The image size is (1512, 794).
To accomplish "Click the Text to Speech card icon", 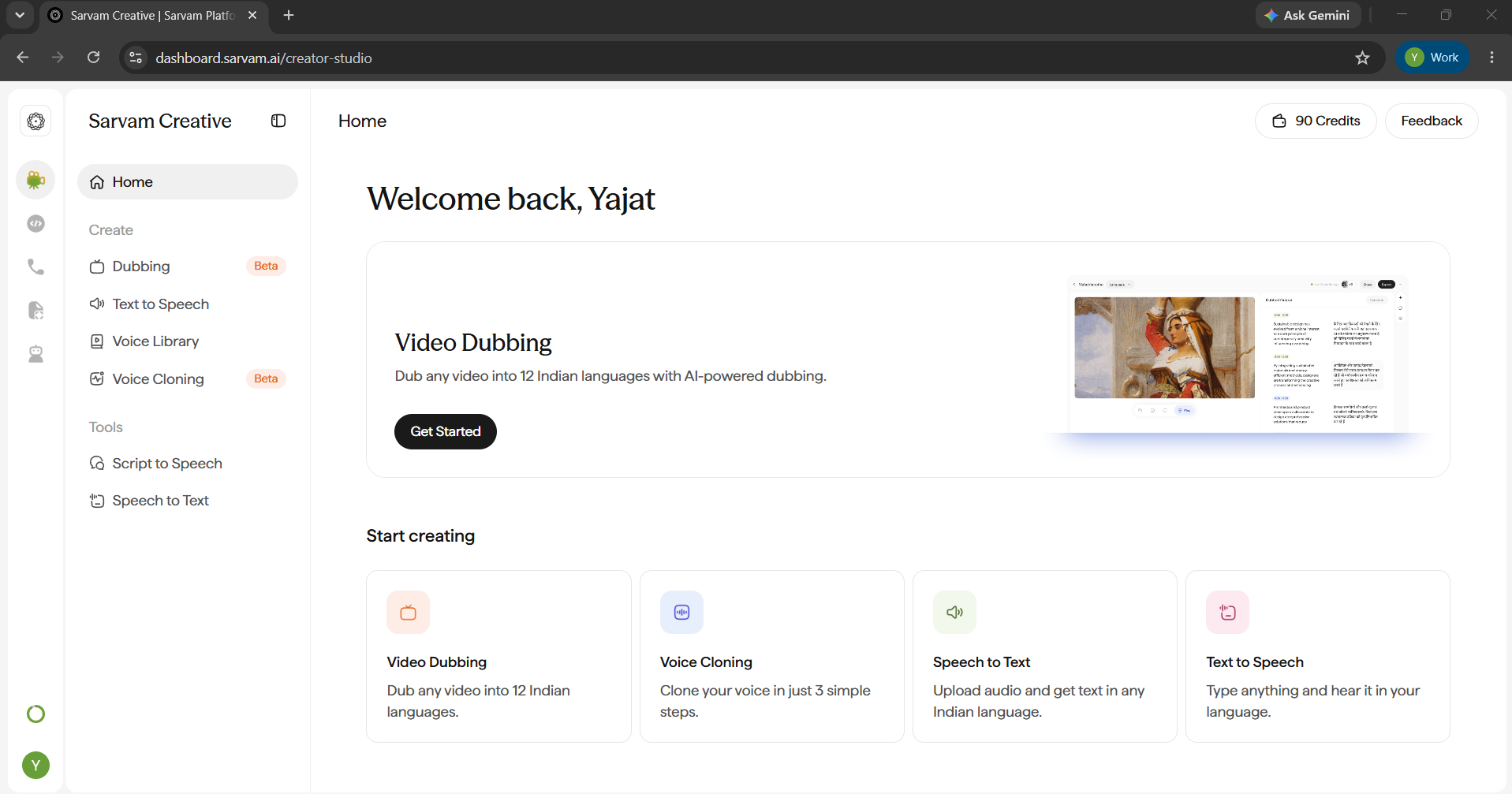I will [1227, 612].
